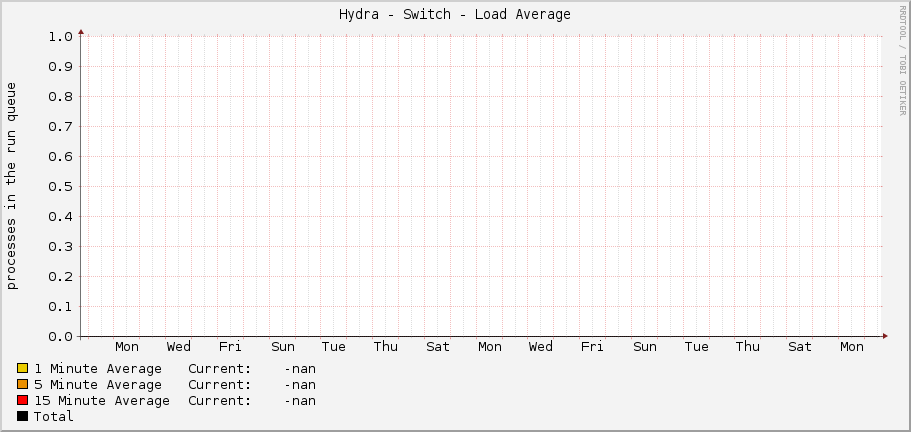Click the red 15 Minute Average swatch
The width and height of the screenshot is (911, 432).
click(23, 400)
